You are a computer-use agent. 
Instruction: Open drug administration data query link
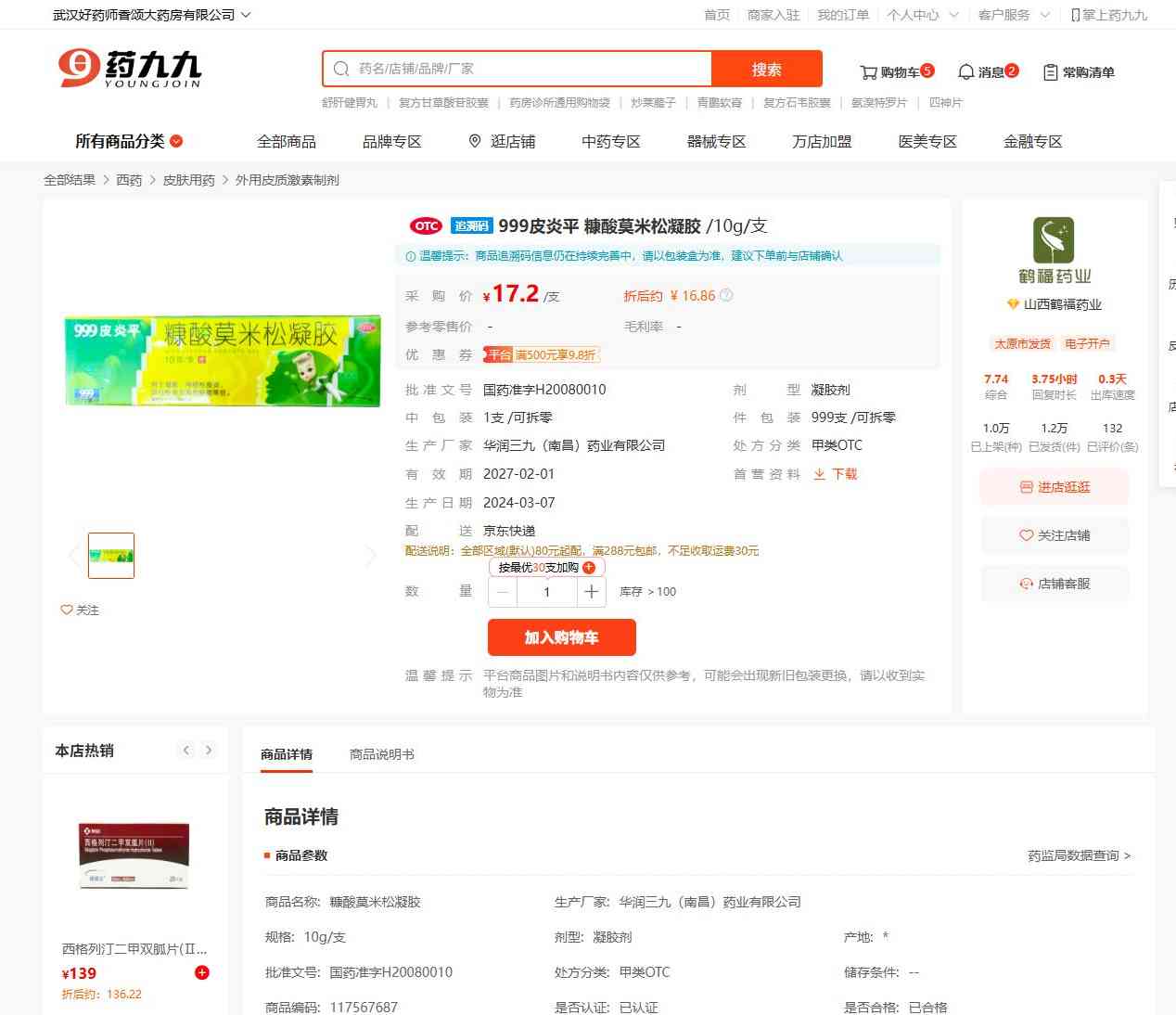click(x=1079, y=855)
